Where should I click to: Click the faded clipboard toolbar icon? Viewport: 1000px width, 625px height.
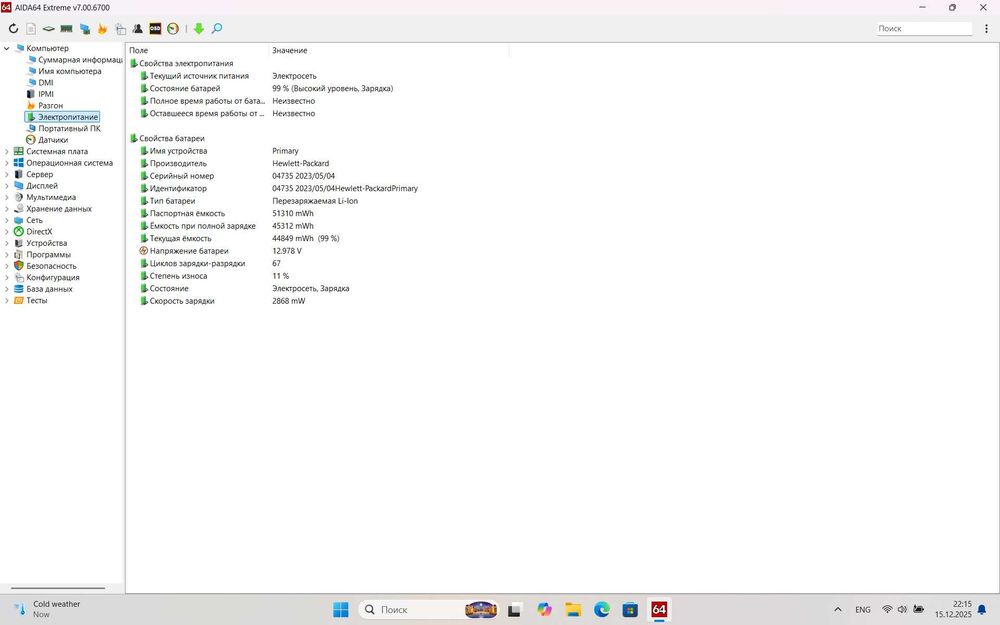click(x=120, y=29)
